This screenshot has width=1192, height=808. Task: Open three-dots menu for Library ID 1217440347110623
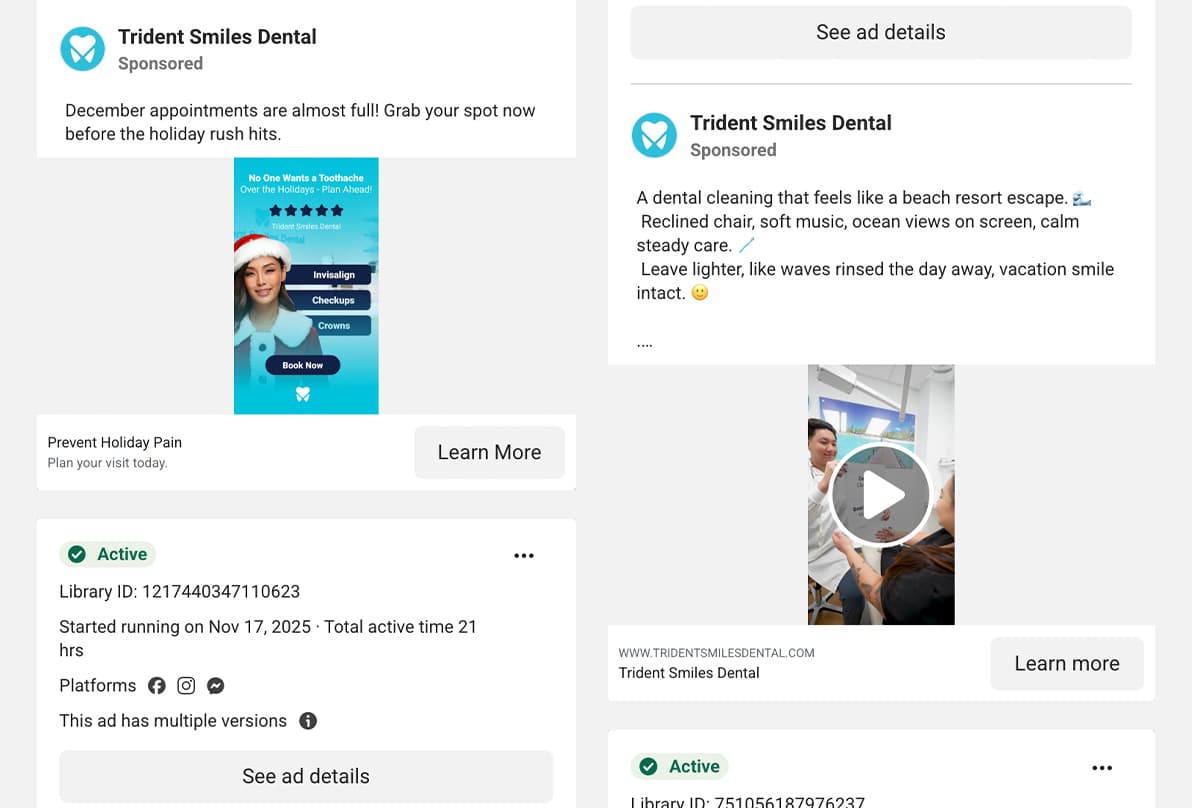[x=524, y=556]
